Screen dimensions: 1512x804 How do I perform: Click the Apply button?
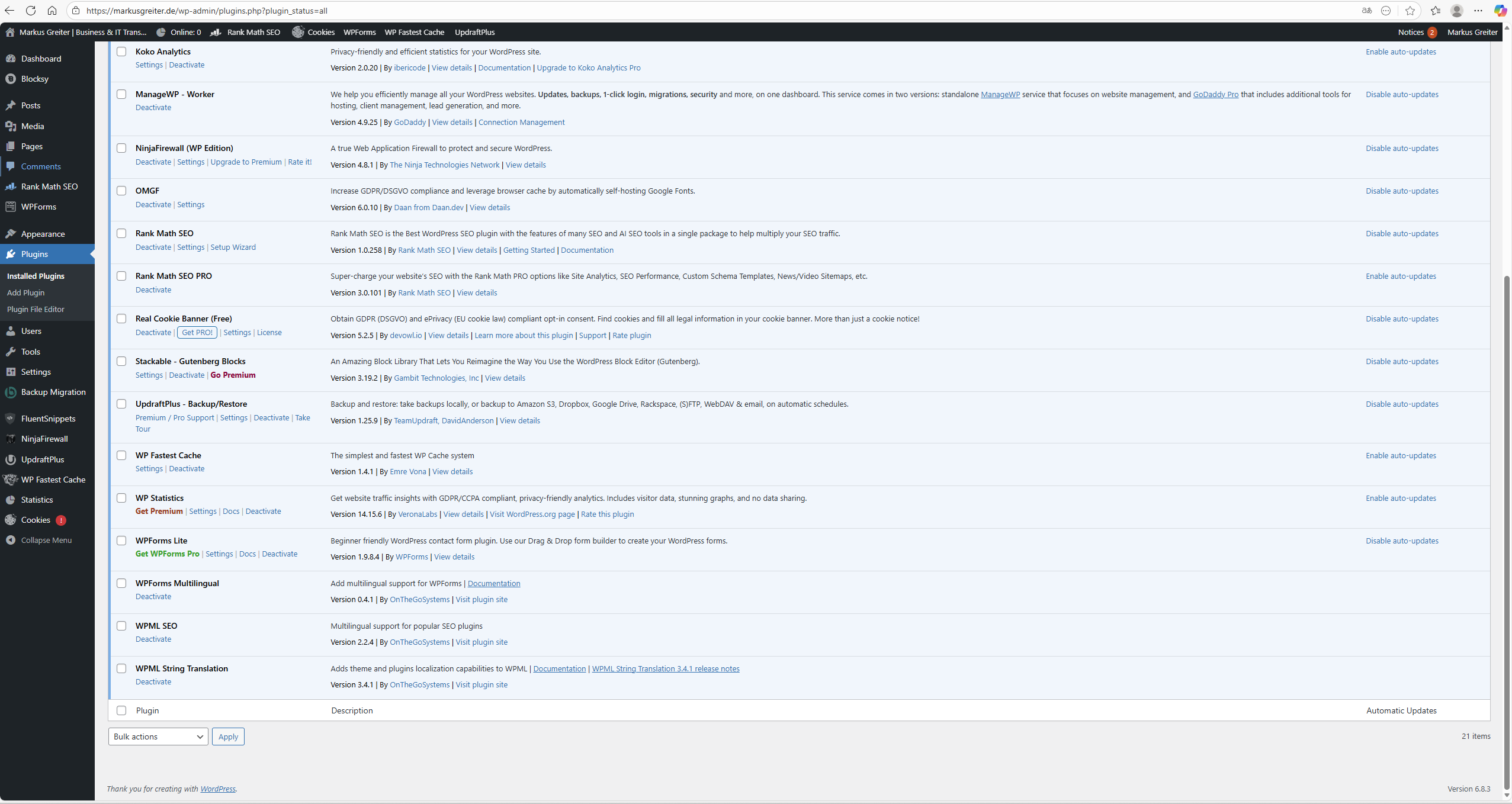point(228,737)
